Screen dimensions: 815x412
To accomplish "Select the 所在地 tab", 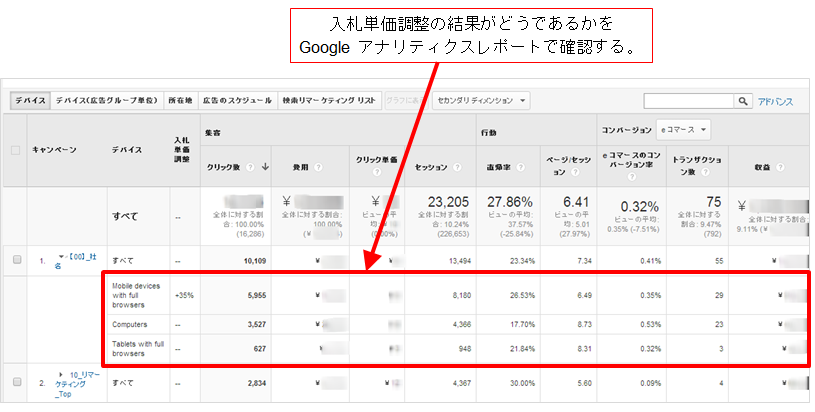I will [179, 101].
